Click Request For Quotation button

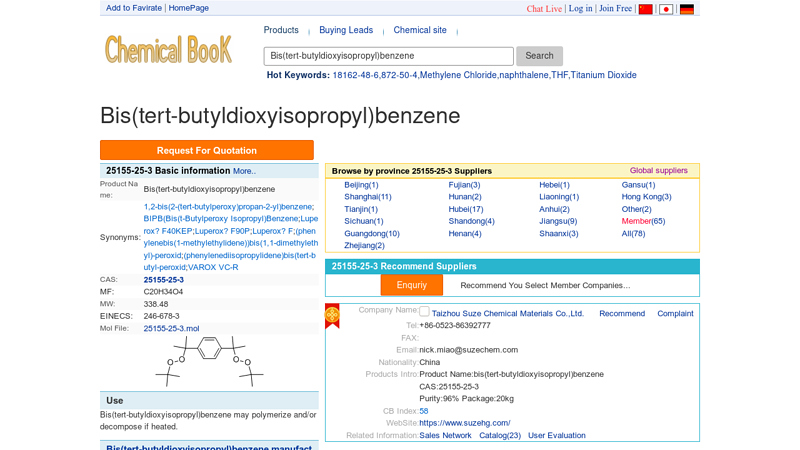[x=207, y=151]
